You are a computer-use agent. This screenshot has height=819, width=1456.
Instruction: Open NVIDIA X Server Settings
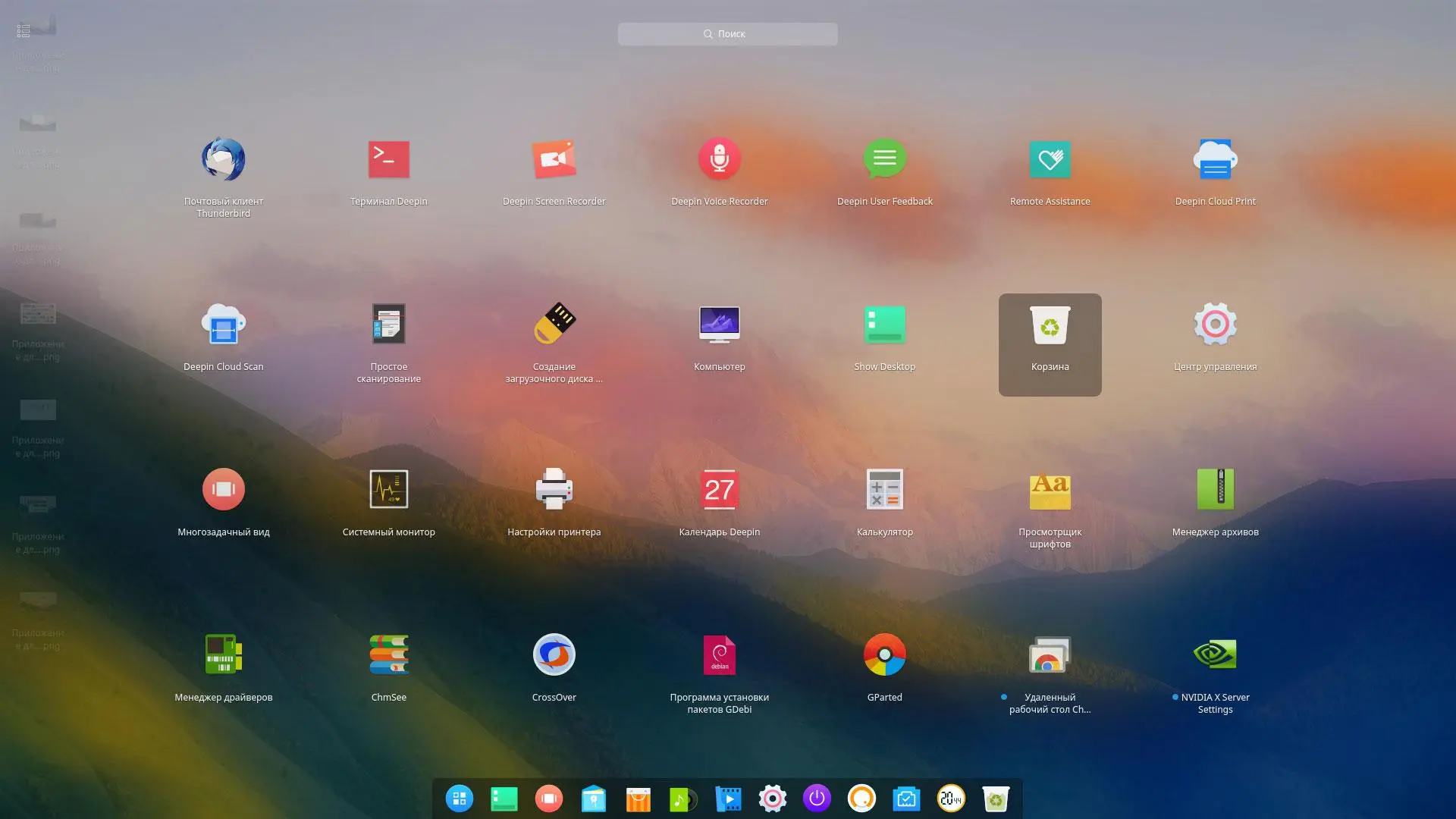tap(1215, 654)
